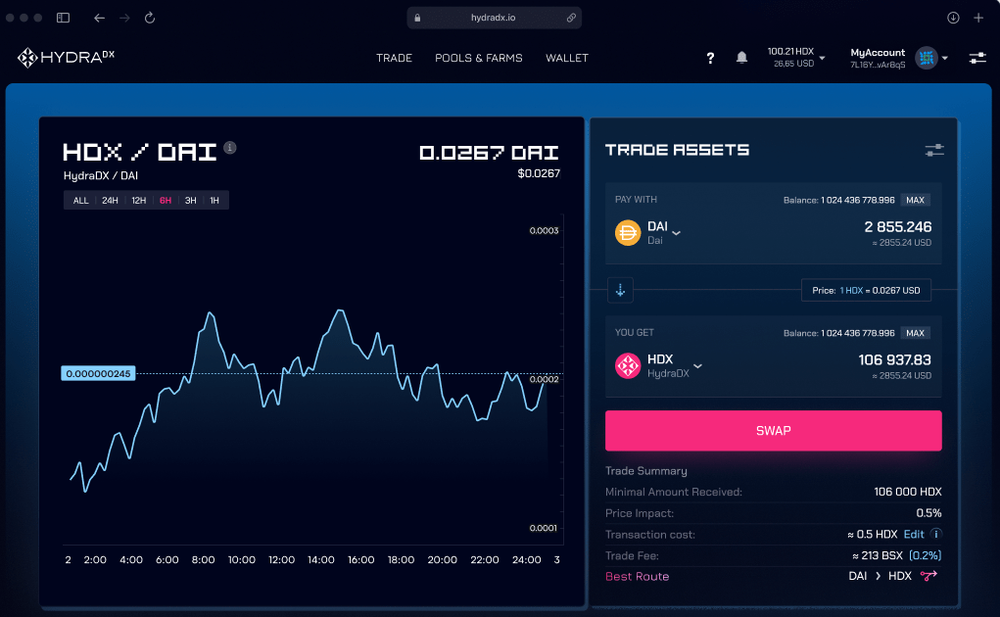Open the help question mark icon
This screenshot has height=617, width=1000.
(710, 58)
